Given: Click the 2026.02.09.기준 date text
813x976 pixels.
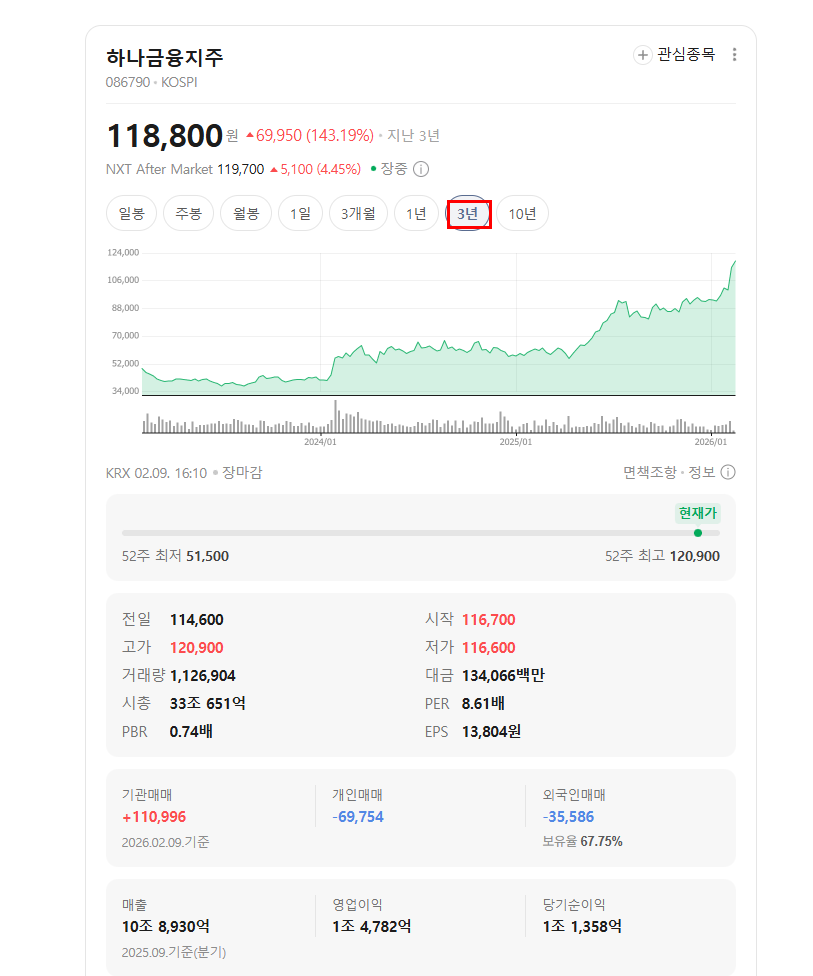Looking at the screenshot, I should pos(166,842).
